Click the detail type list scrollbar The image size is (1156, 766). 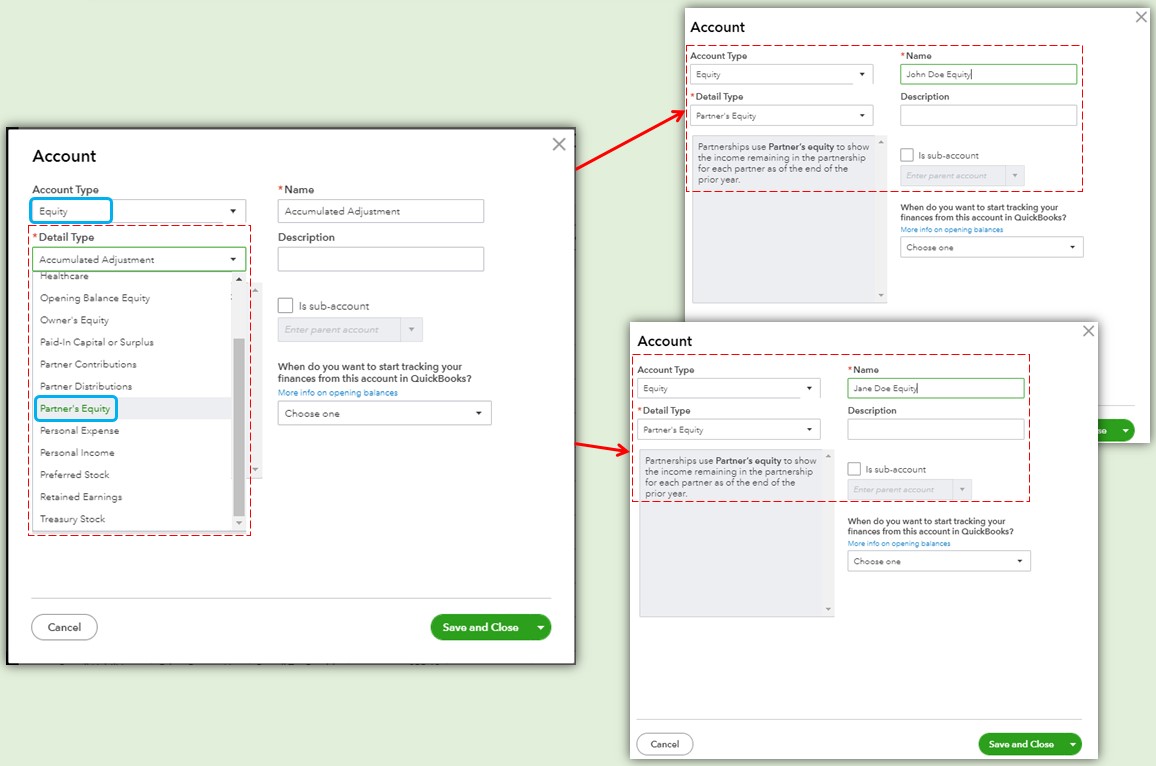[x=238, y=420]
